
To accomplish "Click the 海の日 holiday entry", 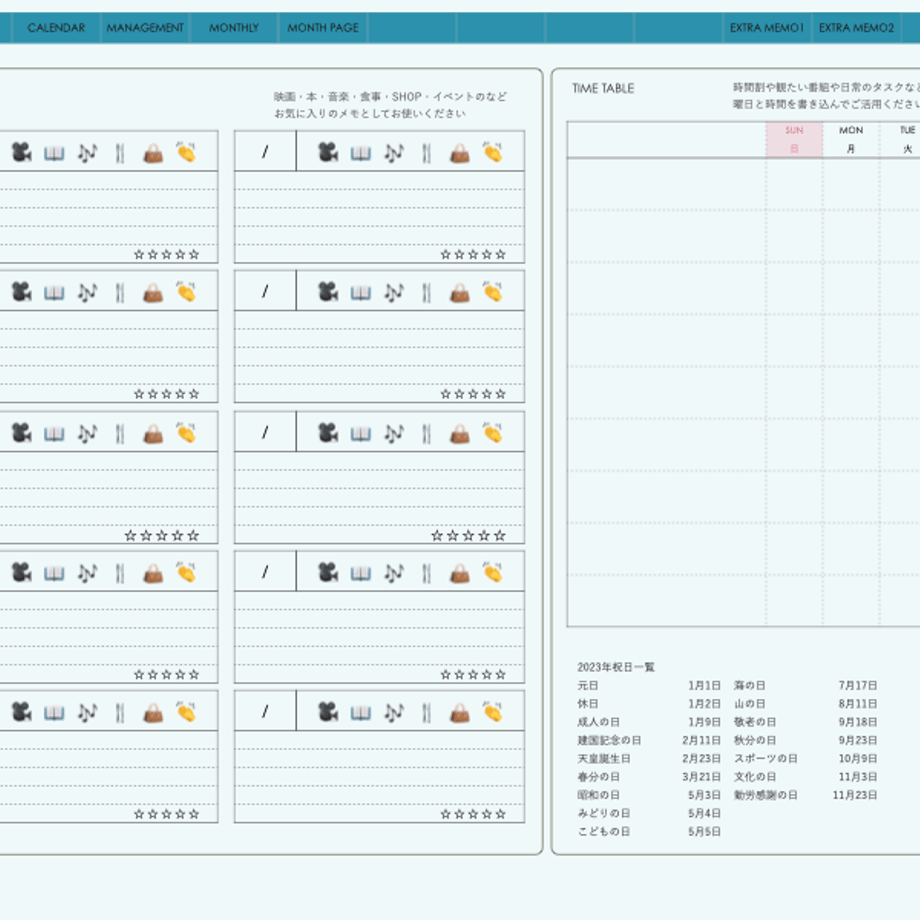I will (x=749, y=685).
